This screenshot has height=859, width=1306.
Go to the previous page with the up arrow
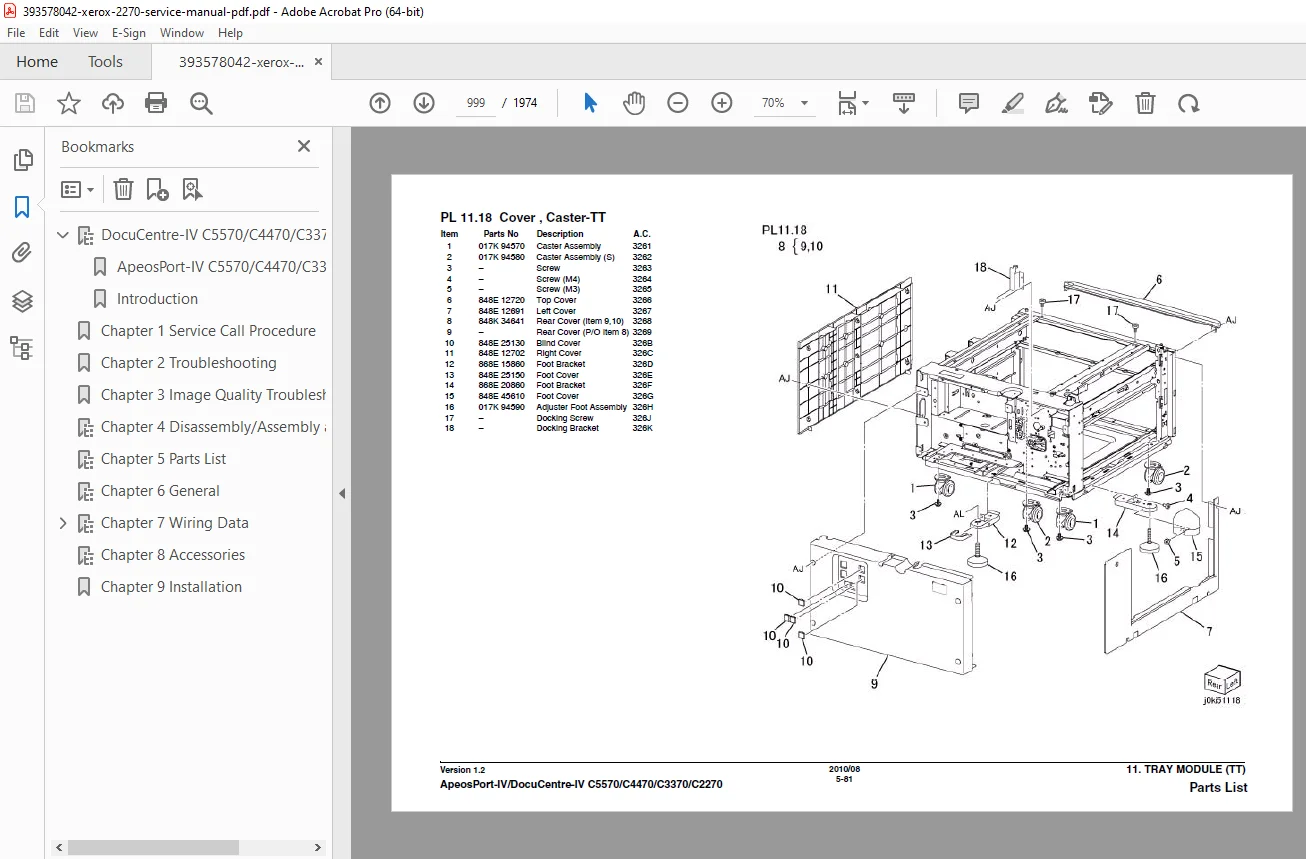[380, 103]
